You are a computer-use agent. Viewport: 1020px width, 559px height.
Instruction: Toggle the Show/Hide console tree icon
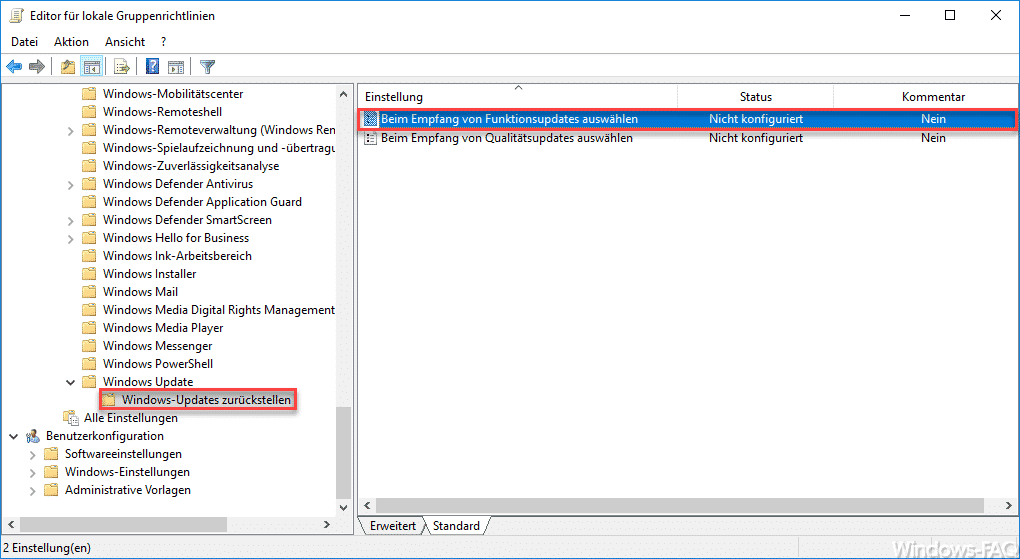[91, 66]
